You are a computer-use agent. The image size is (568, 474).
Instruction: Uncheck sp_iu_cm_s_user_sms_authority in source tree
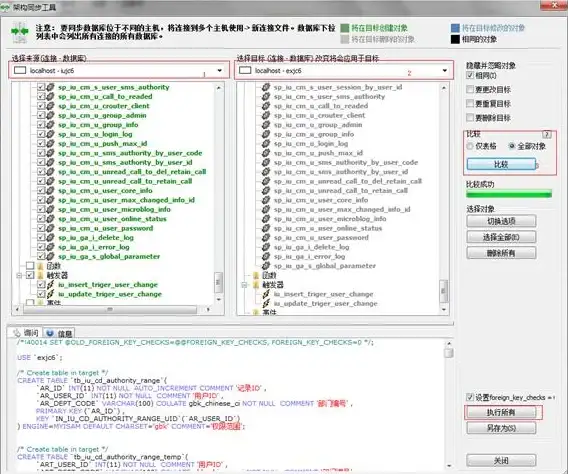[x=41, y=87]
